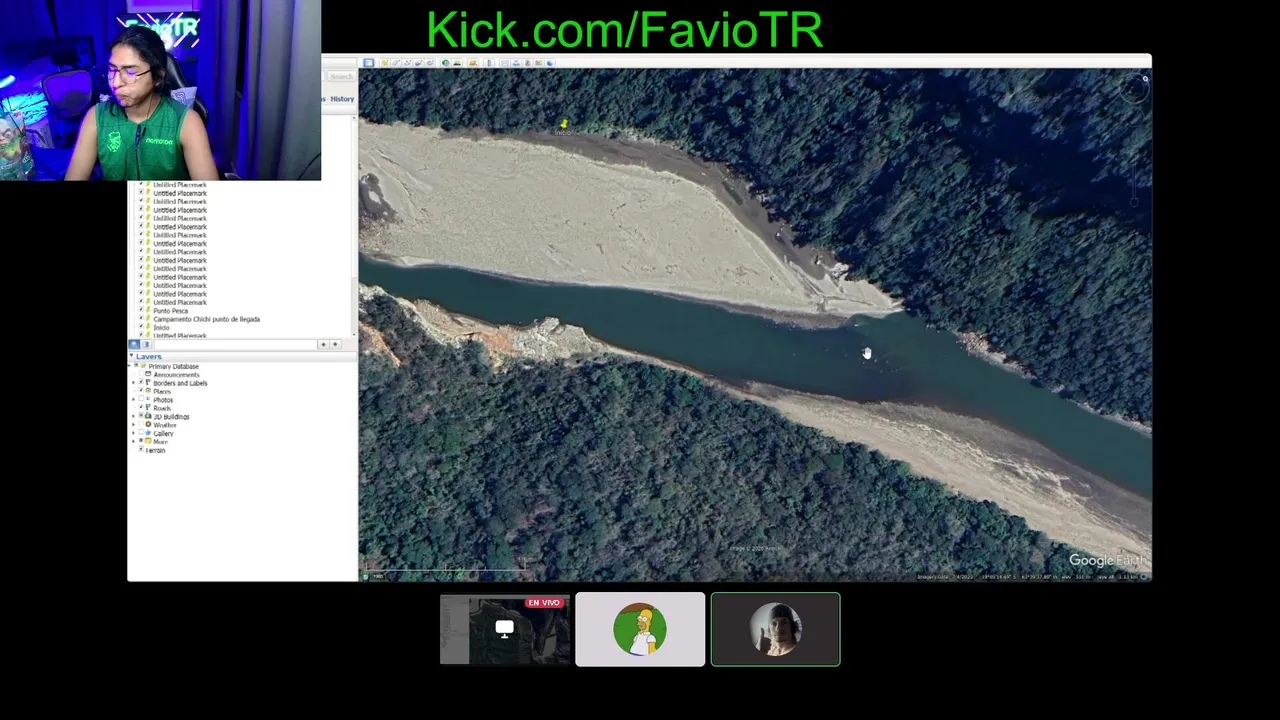Uncheck the Campamento Chichi punto de llegada checkbox

(141, 319)
